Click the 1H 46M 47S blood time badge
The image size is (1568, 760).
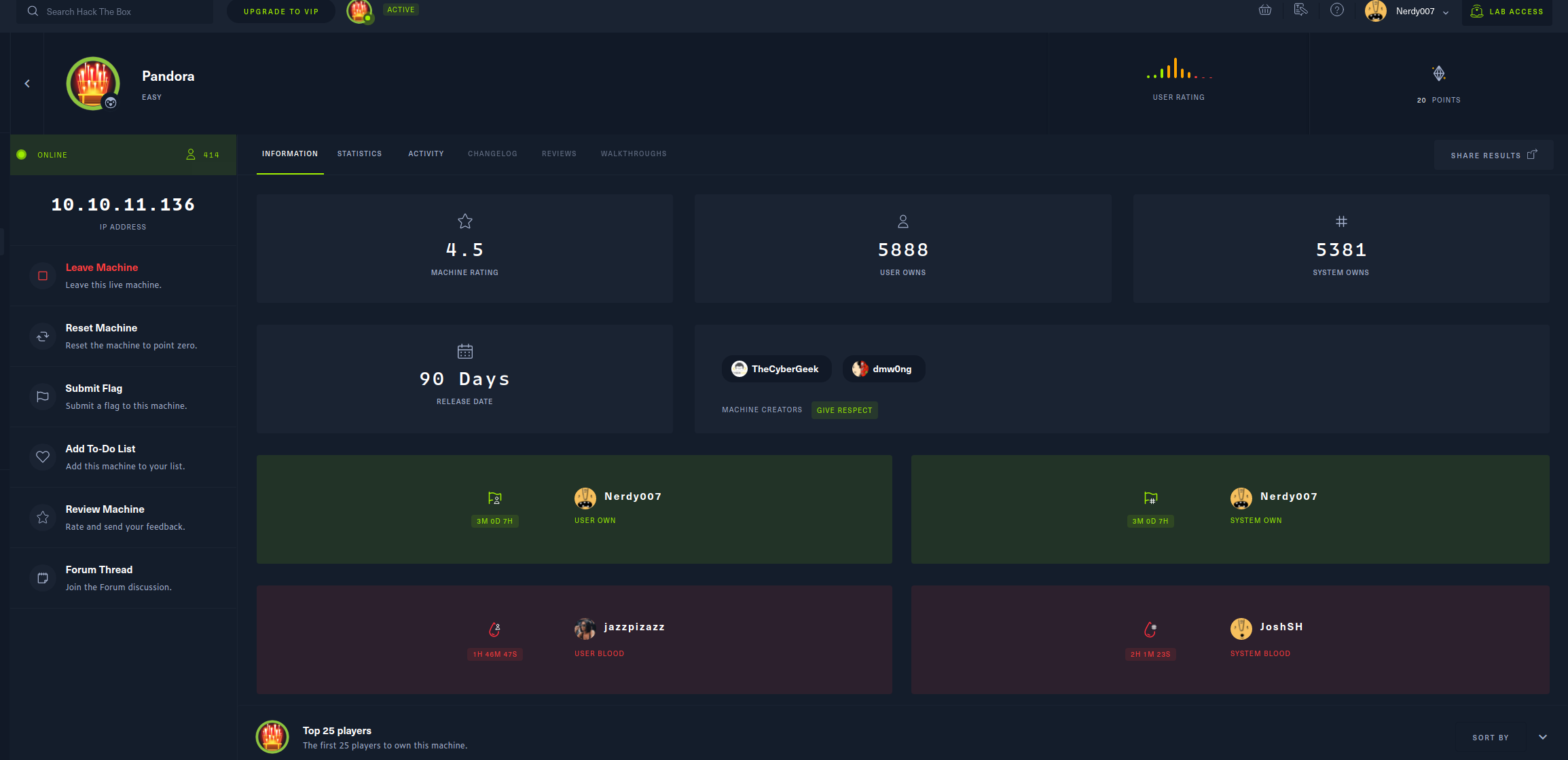(495, 654)
